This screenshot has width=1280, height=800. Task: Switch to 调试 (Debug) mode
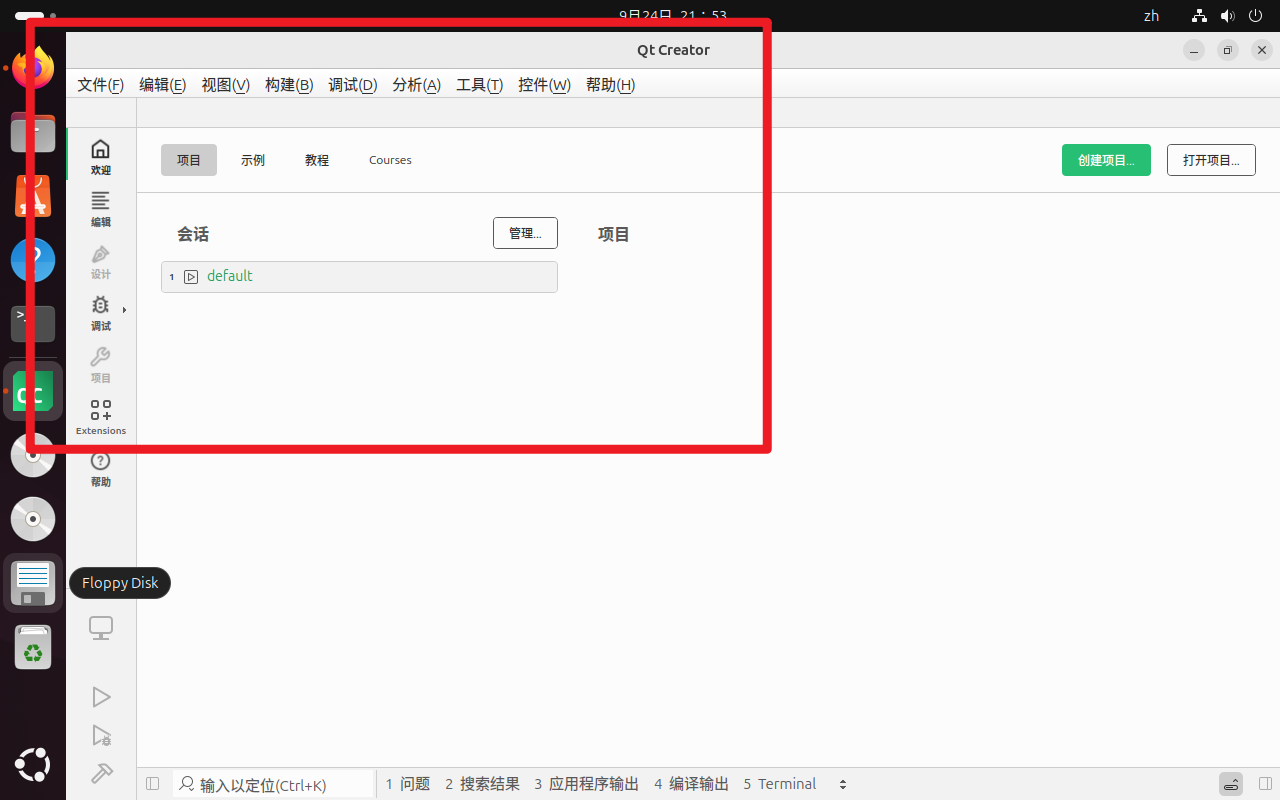[x=101, y=313]
